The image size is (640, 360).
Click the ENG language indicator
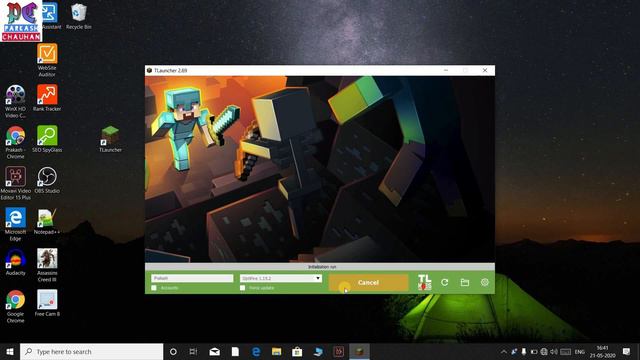click(580, 351)
